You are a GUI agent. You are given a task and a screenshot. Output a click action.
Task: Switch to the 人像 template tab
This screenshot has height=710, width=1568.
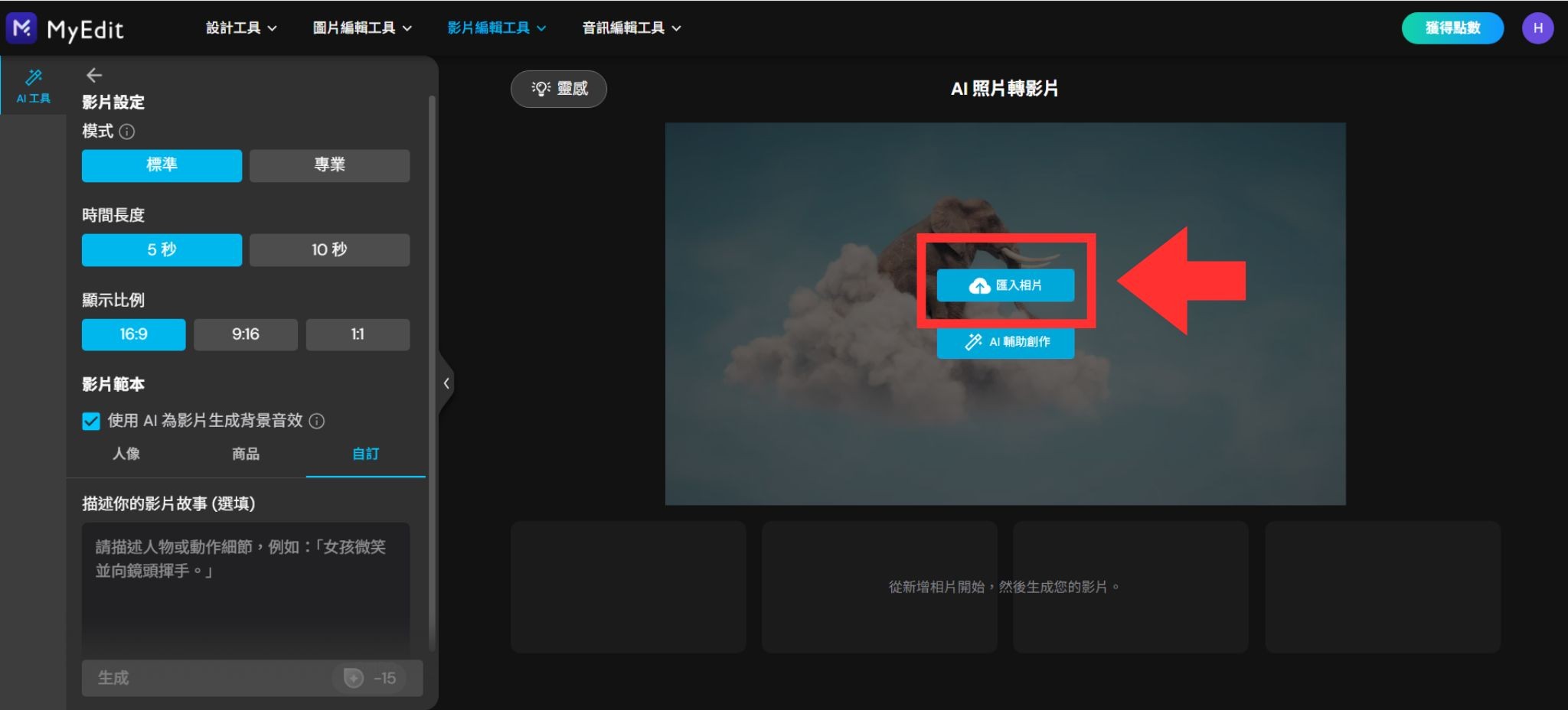[x=126, y=454]
